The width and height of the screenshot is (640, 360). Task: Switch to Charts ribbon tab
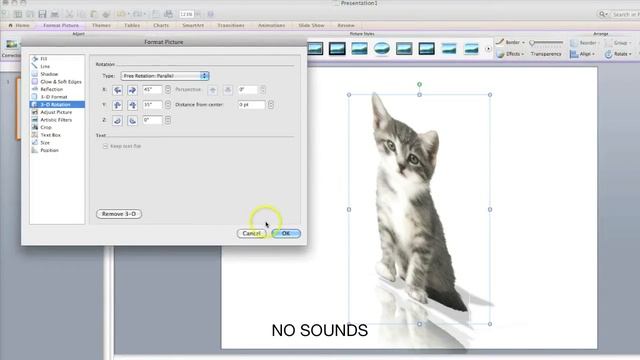pos(161,25)
